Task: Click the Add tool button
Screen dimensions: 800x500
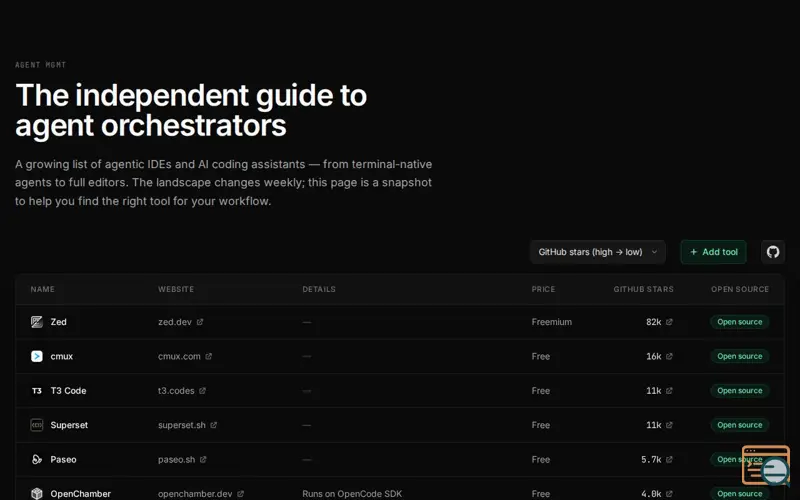Action: point(713,252)
